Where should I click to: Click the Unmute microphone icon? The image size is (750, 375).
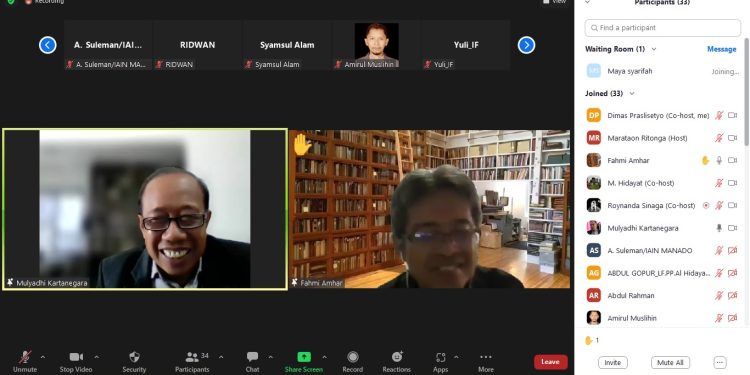25,357
